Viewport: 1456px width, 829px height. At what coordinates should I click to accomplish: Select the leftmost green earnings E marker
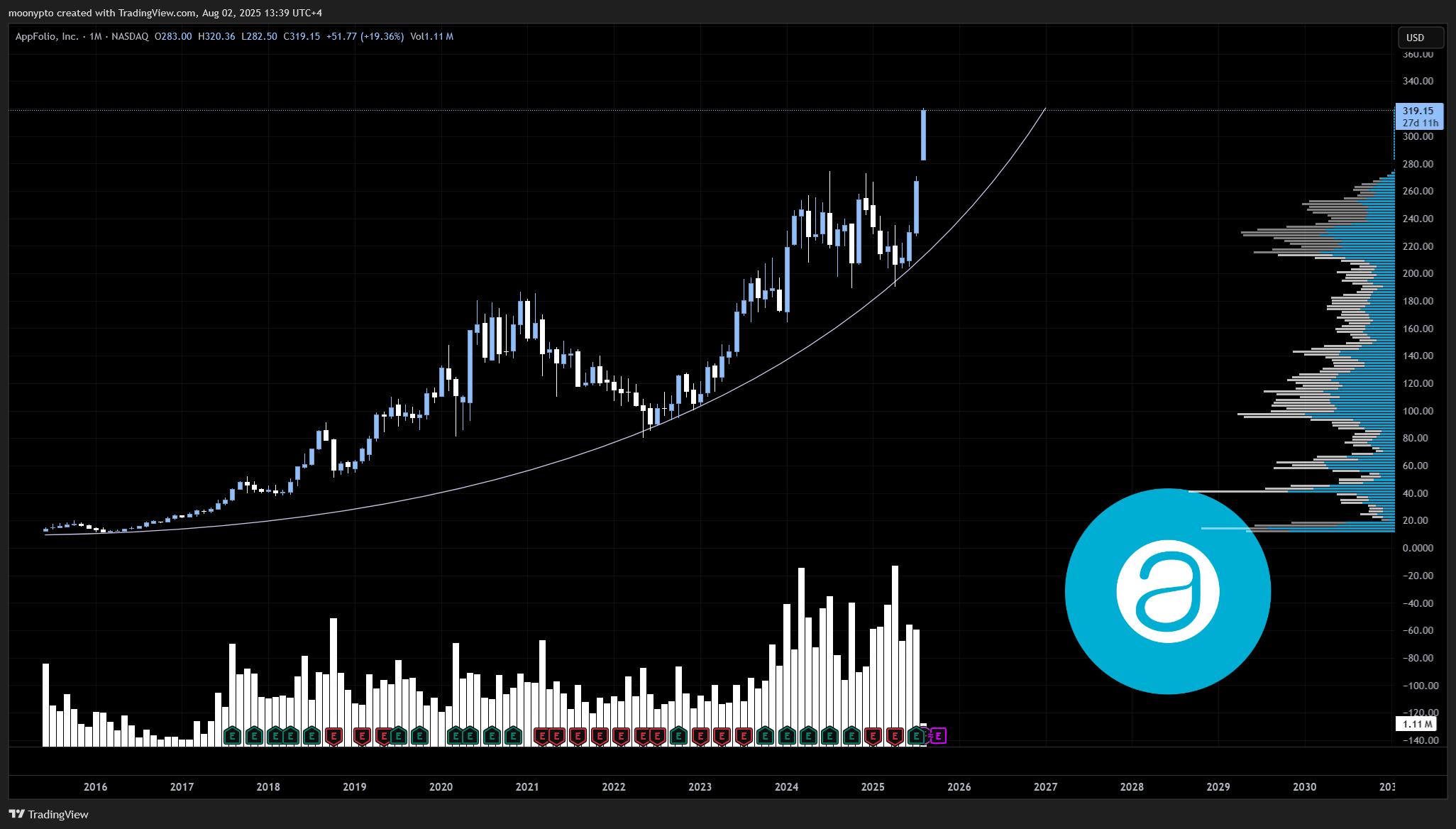[x=232, y=736]
